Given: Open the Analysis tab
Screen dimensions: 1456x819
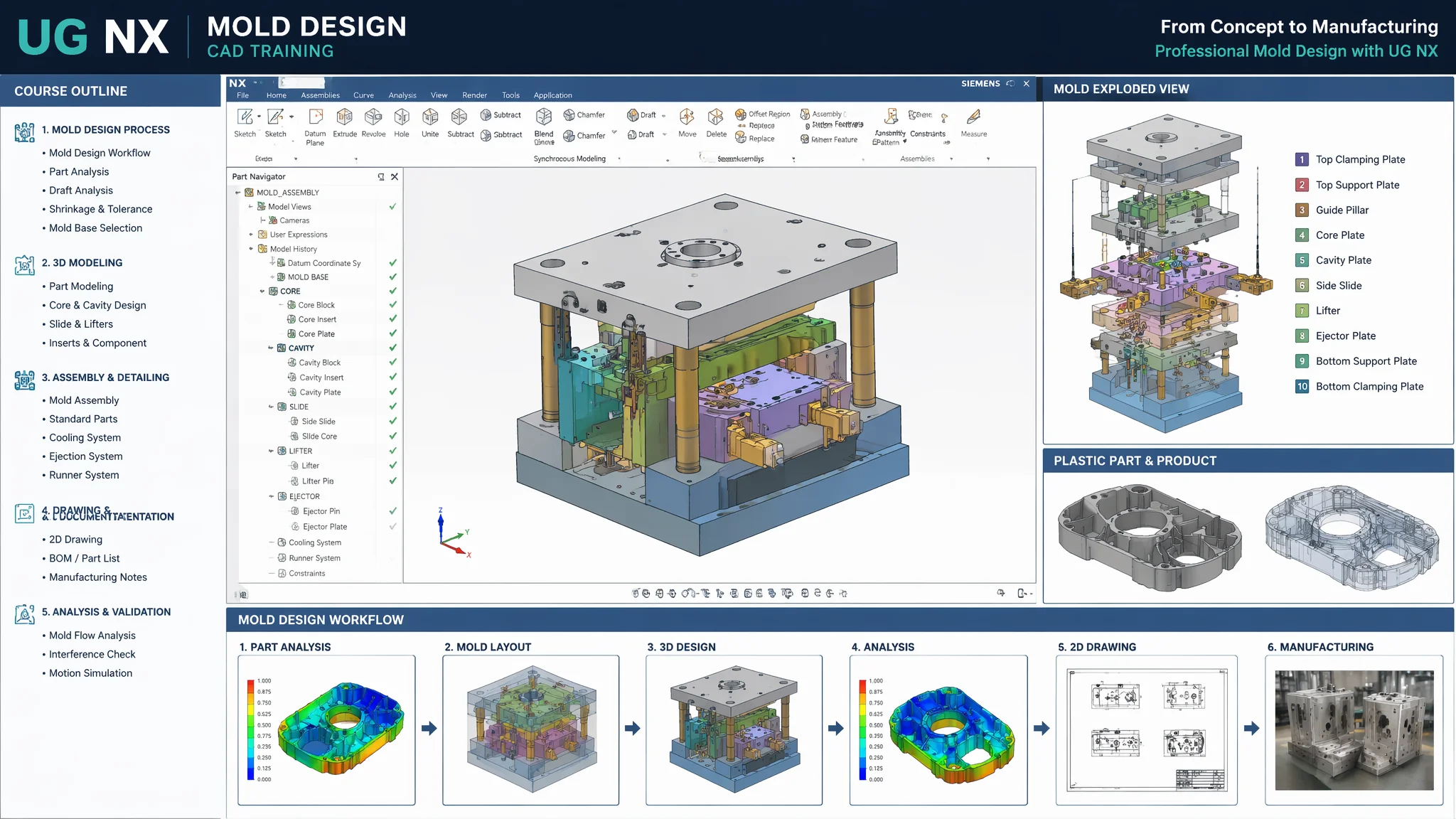Looking at the screenshot, I should pyautogui.click(x=402, y=95).
